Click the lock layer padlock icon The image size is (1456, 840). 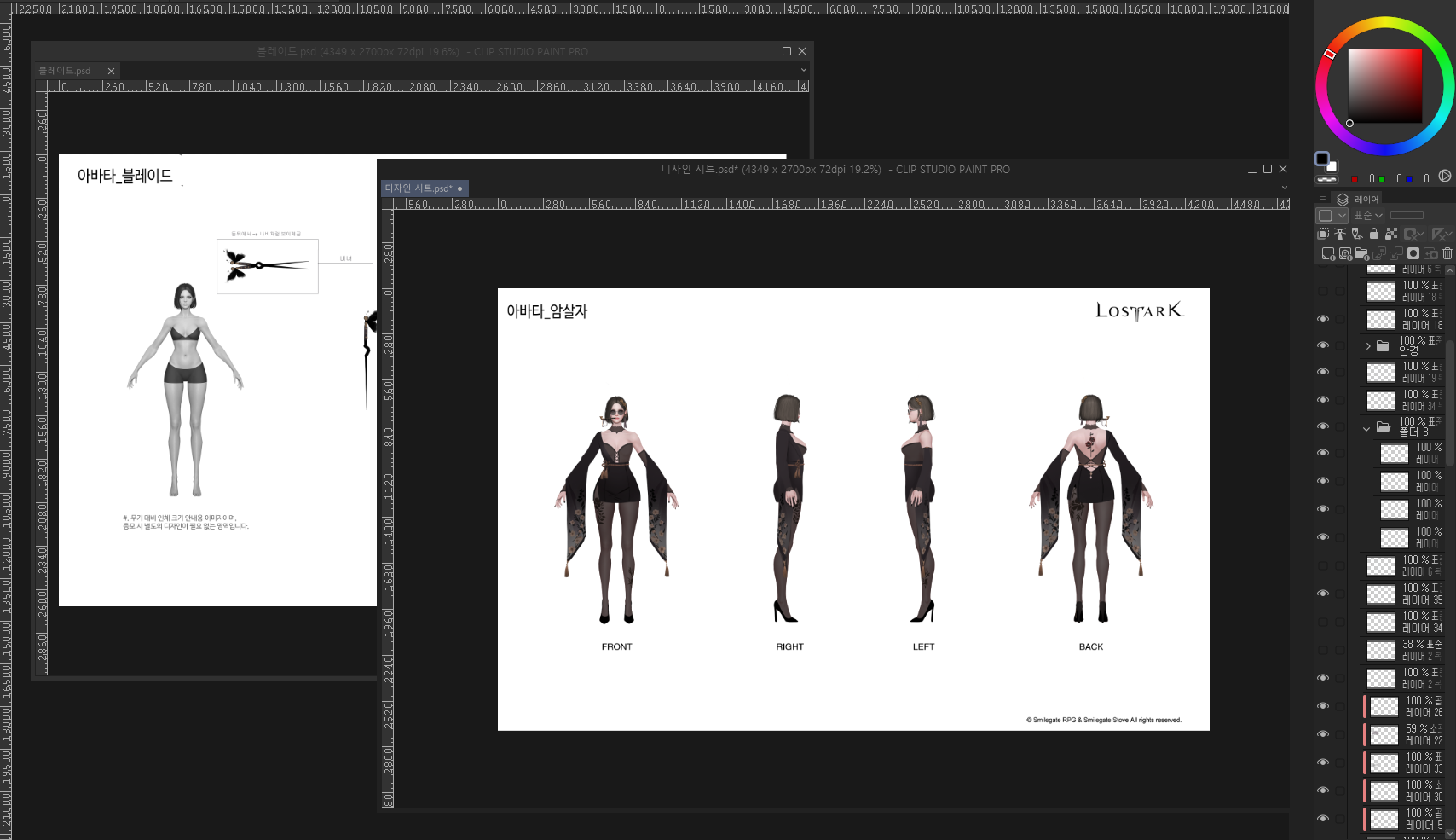[1374, 234]
